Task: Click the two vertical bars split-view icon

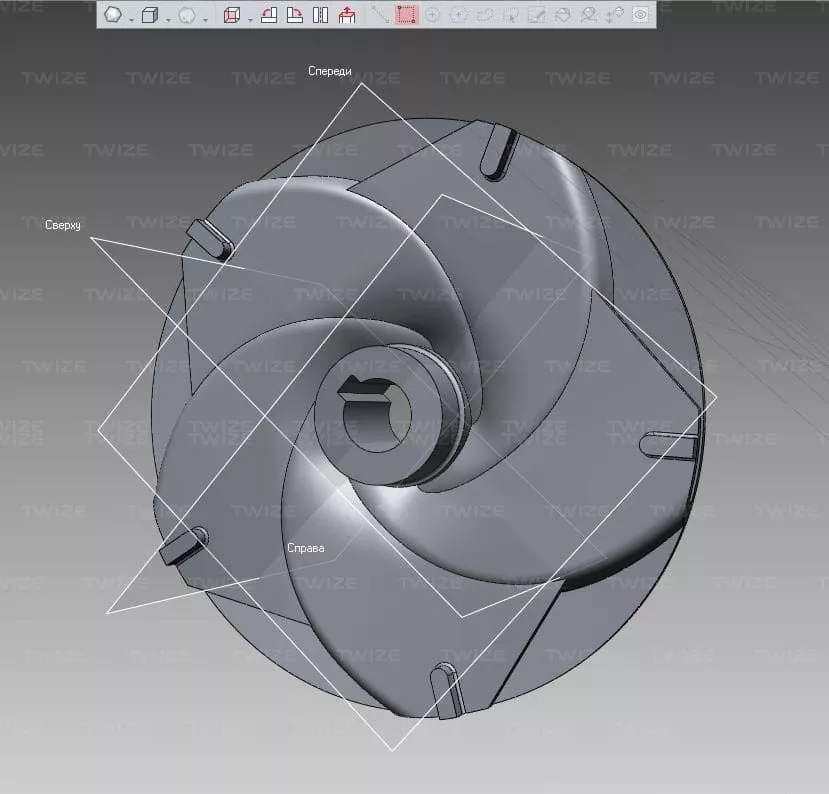Action: pyautogui.click(x=320, y=15)
